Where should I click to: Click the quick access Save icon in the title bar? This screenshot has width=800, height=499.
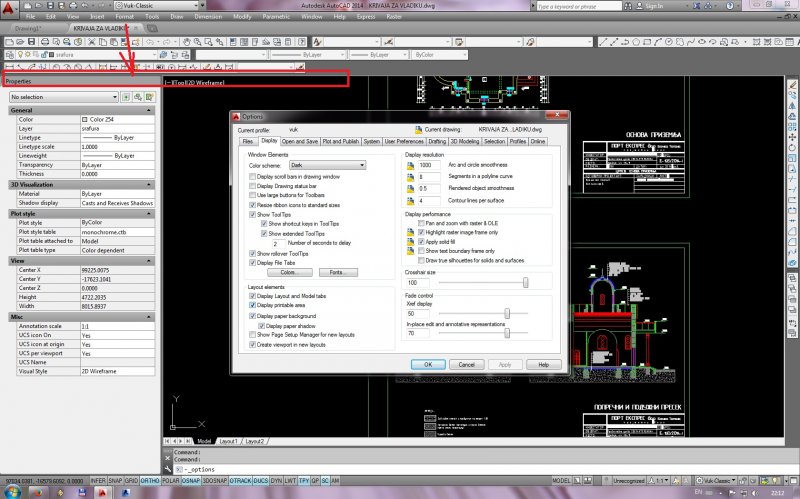tap(50, 6)
